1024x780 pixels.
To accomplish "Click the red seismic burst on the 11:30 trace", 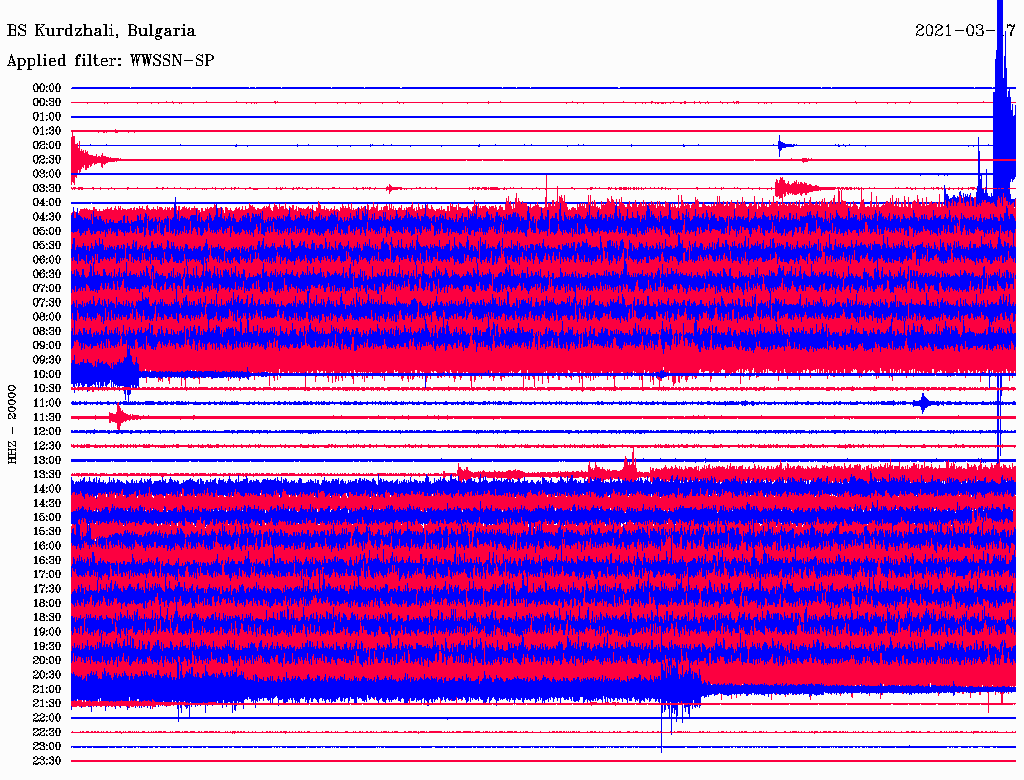I will coord(120,417).
